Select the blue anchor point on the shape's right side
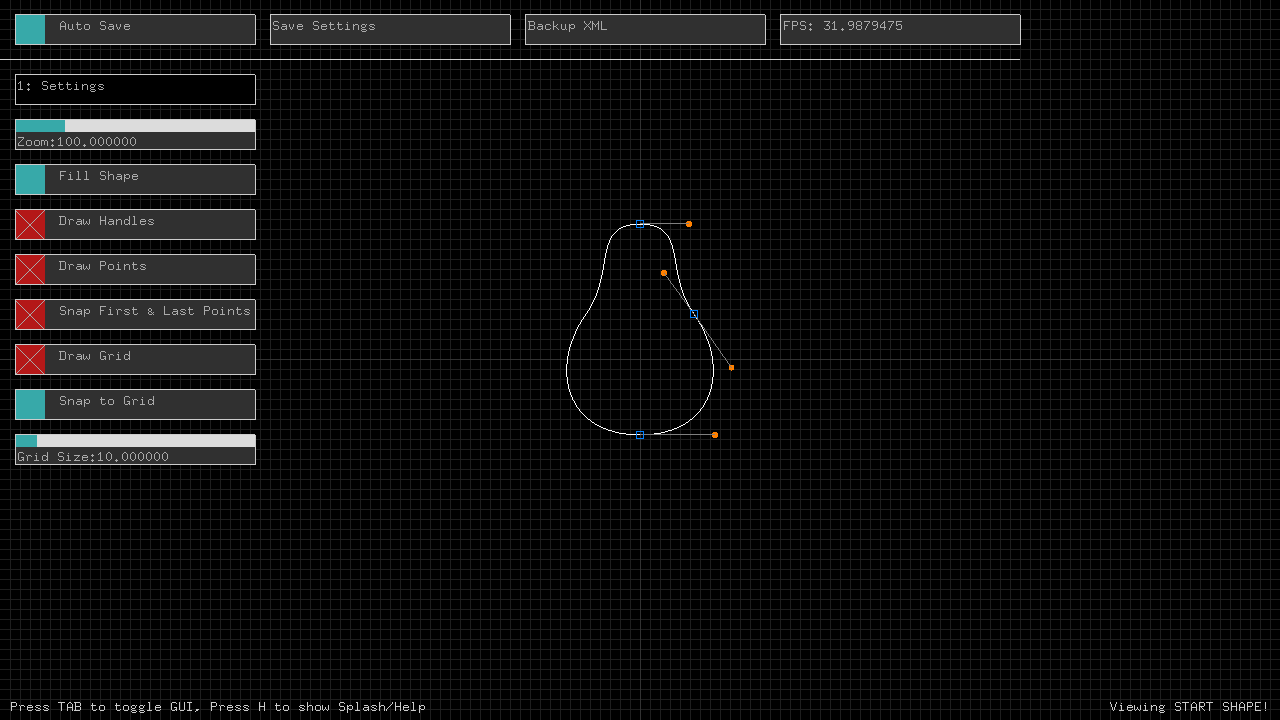The height and width of the screenshot is (720, 1280). pos(694,314)
